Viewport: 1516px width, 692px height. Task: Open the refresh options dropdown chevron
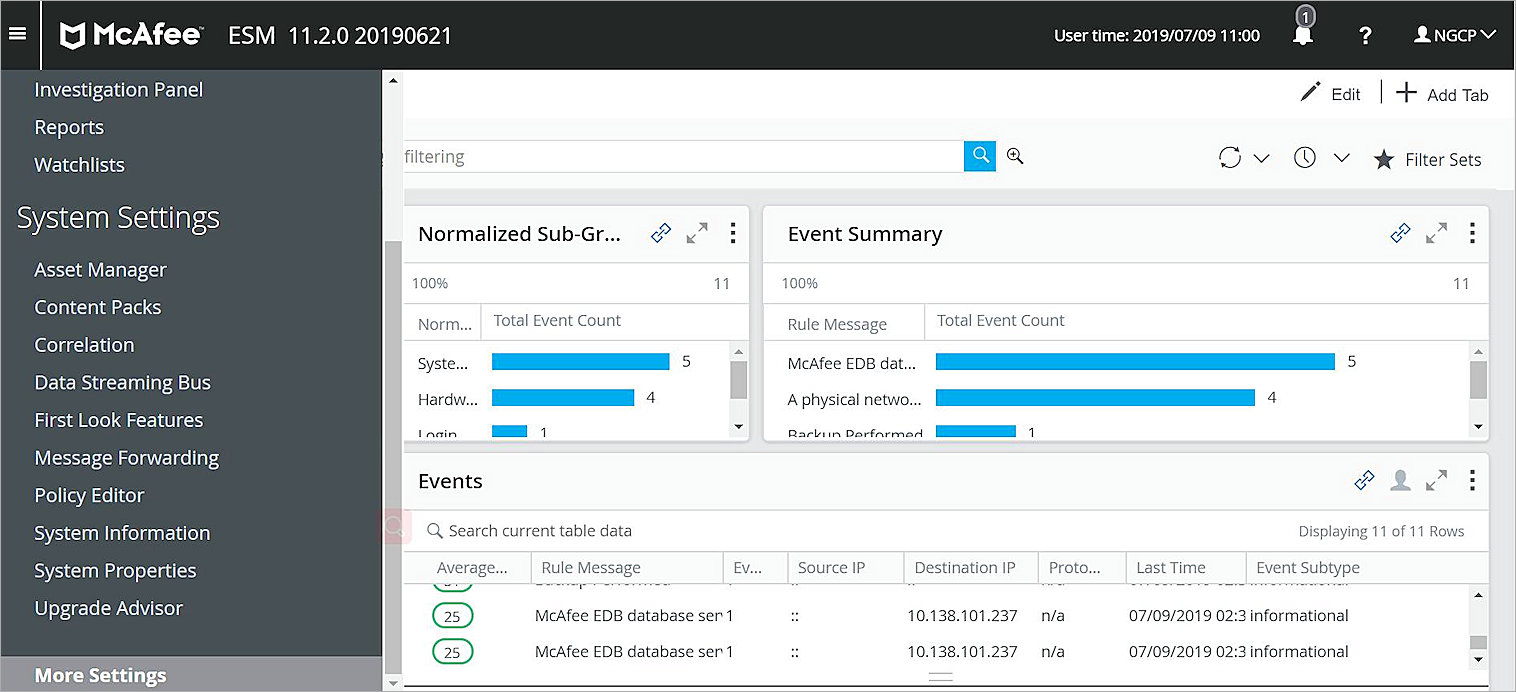coord(1262,157)
